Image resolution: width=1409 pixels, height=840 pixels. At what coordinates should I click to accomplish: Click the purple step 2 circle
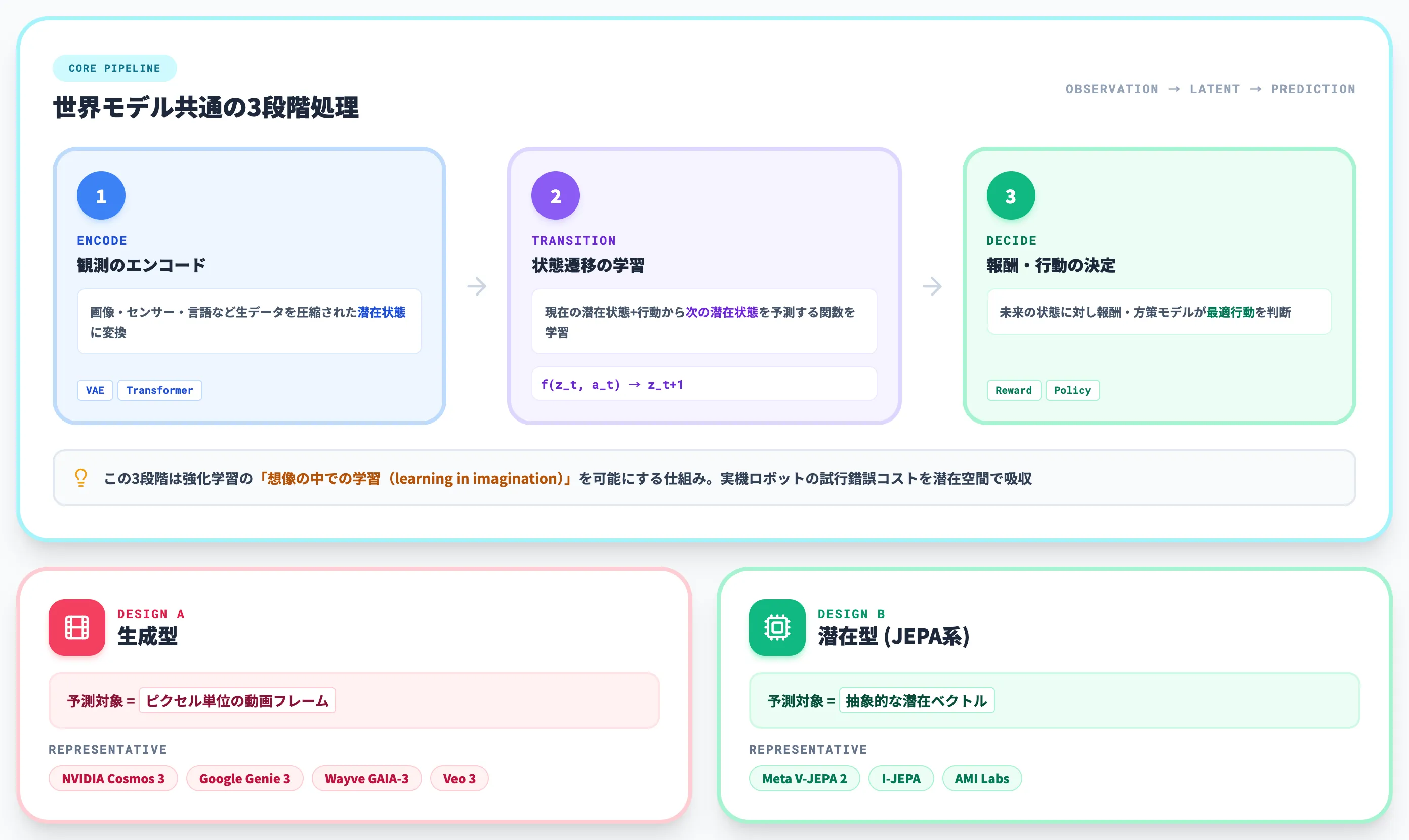555,195
